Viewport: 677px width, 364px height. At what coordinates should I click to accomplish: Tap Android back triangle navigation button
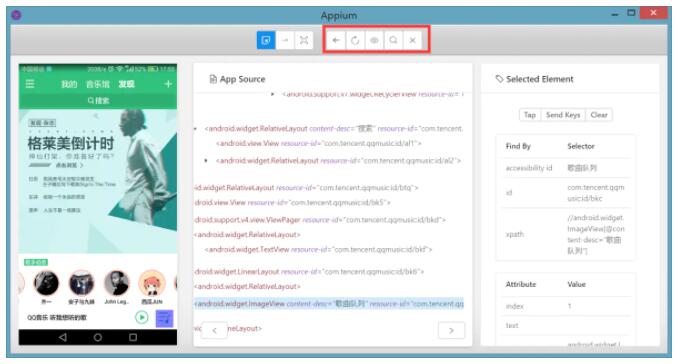[63, 337]
